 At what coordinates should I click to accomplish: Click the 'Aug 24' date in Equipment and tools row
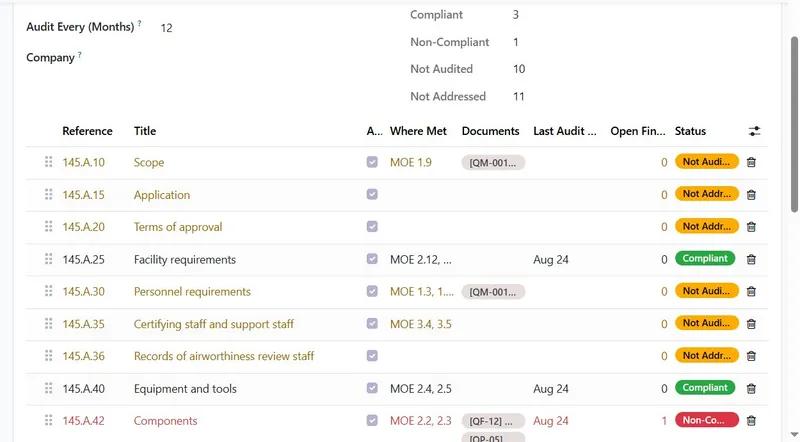[551, 389]
